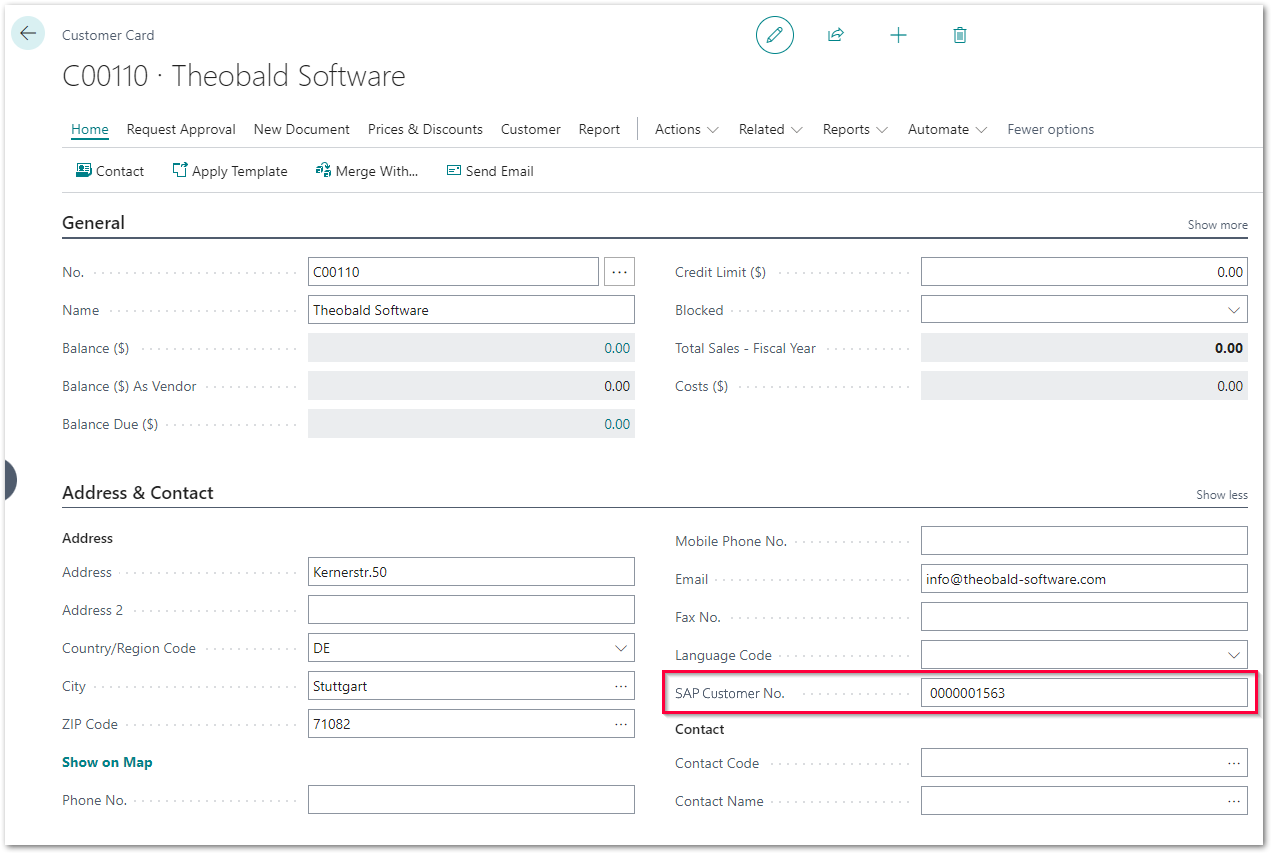Open the Report tab
1272x854 pixels.
point(600,129)
